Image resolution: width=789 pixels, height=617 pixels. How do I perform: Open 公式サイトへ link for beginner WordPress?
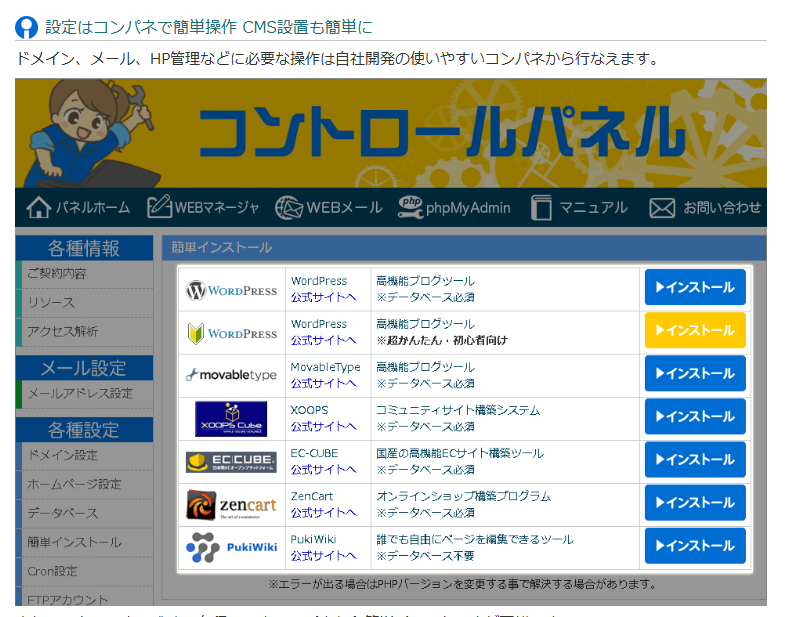(323, 341)
